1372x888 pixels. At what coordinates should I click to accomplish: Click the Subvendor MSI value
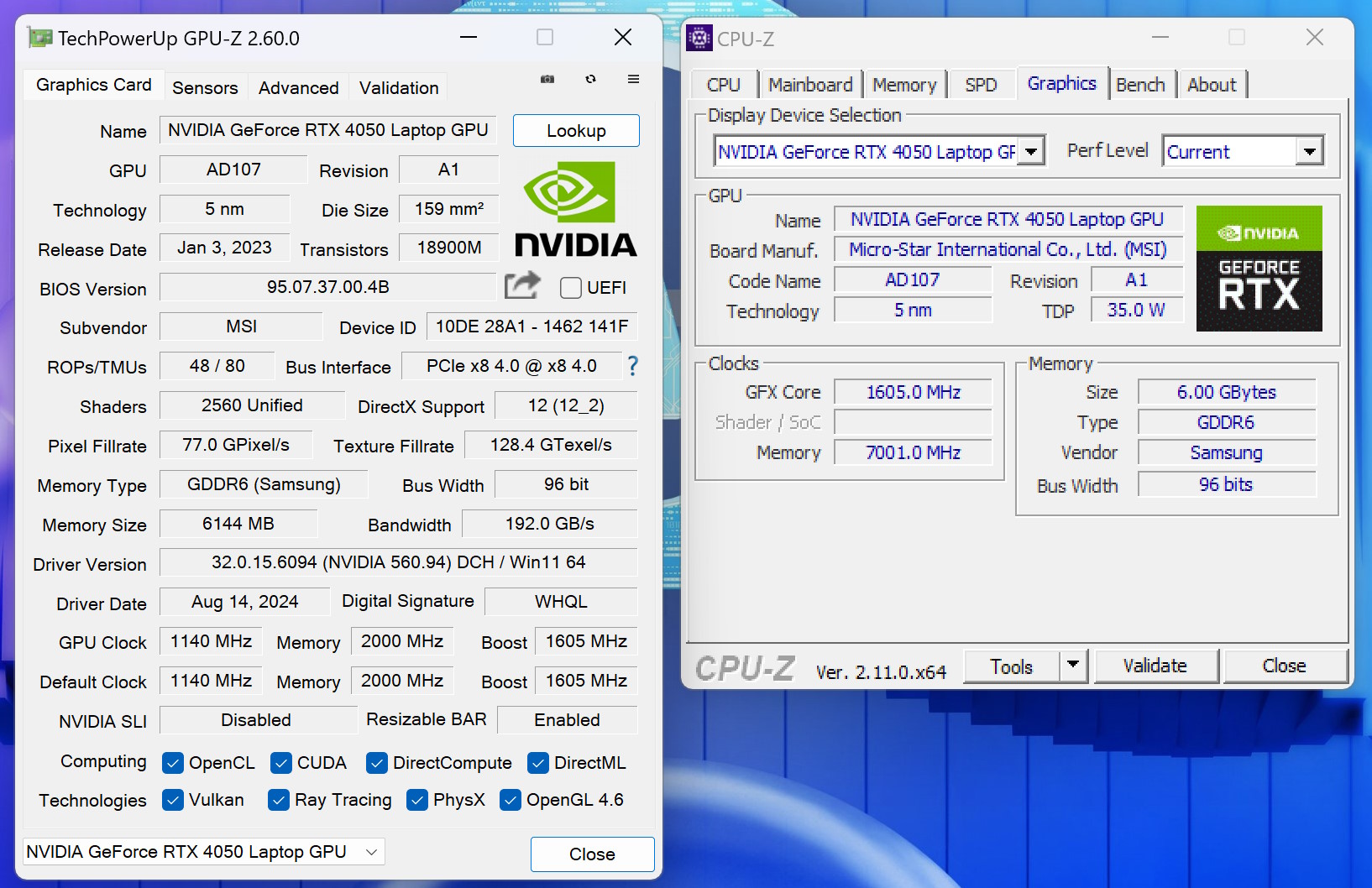pos(242,326)
